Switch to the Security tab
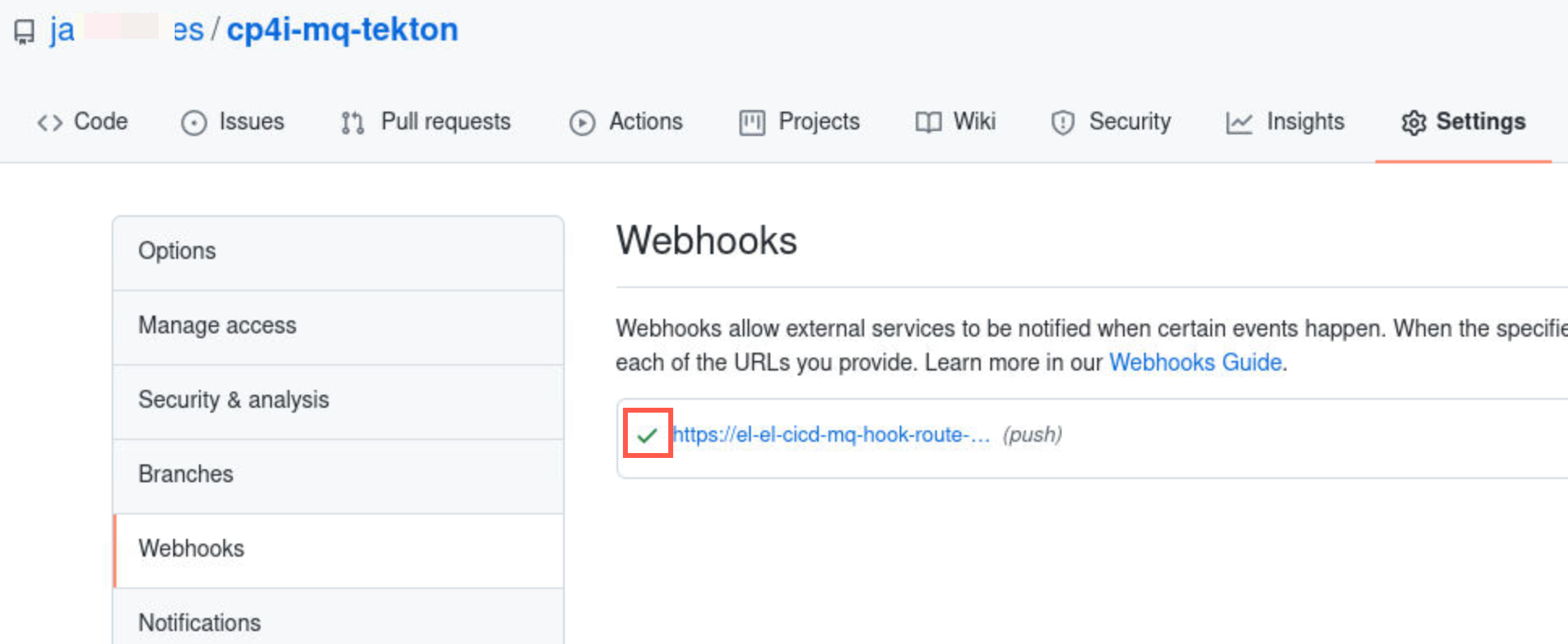 click(1111, 121)
